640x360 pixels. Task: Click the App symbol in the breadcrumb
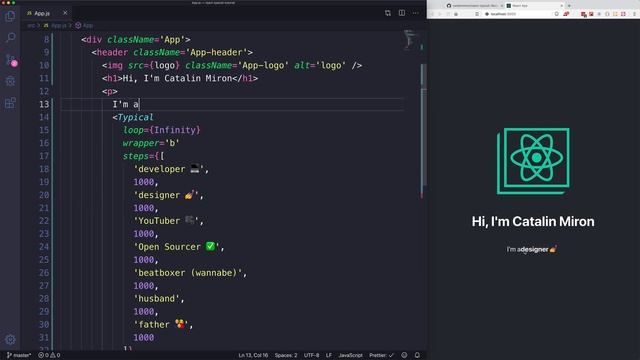(x=84, y=25)
